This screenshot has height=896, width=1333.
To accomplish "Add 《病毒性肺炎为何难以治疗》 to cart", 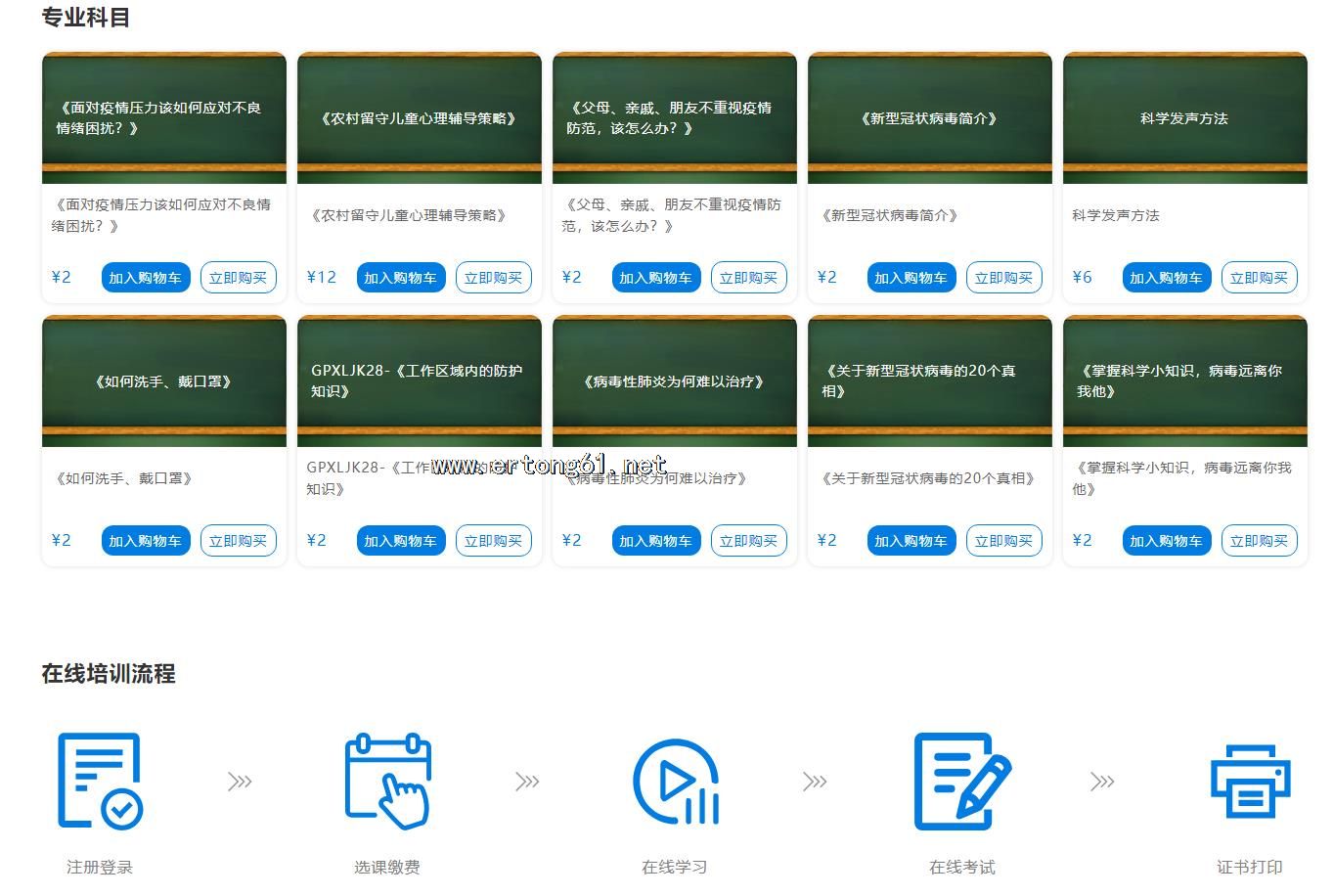I will (x=655, y=541).
